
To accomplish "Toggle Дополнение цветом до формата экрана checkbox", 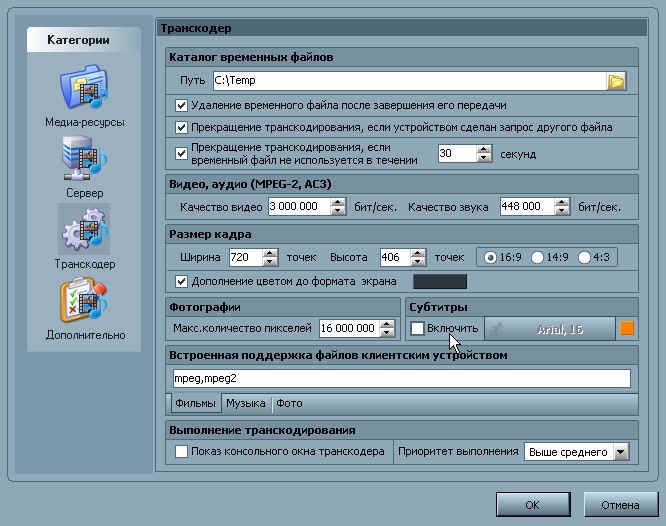I will click(181, 281).
